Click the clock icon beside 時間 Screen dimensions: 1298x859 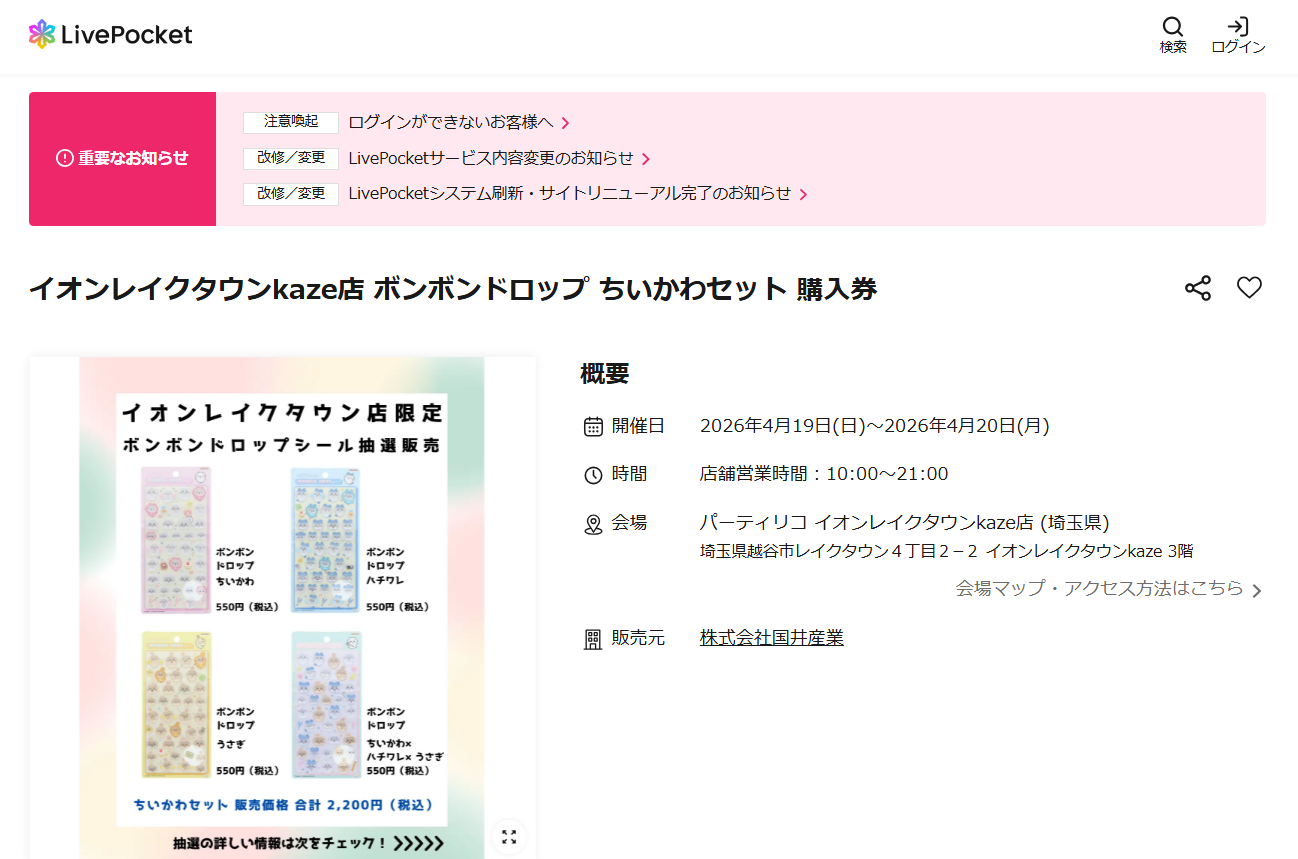[x=592, y=473]
